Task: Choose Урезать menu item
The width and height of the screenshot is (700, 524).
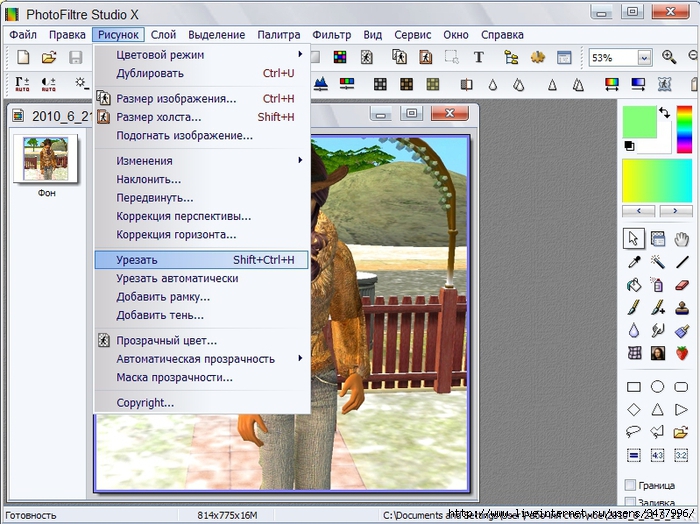Action: coord(201,260)
